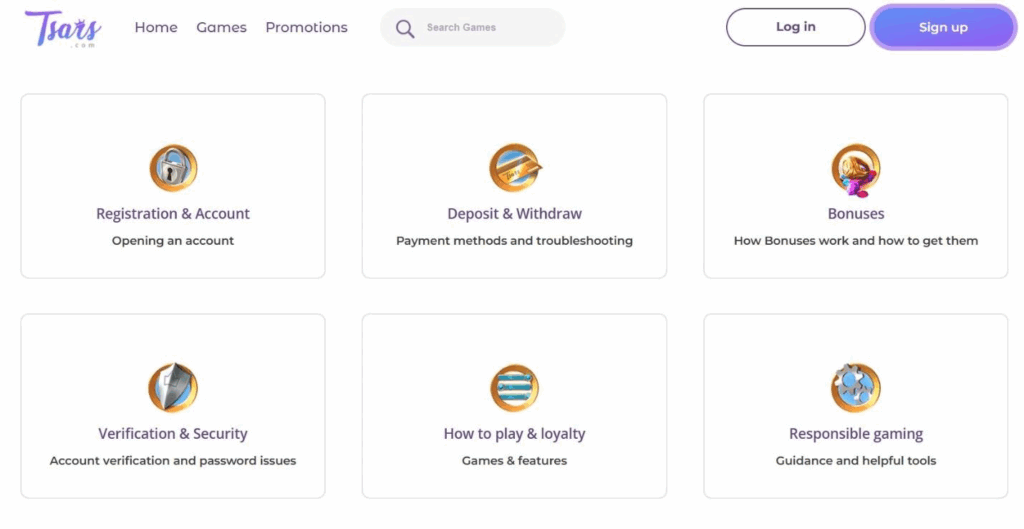
Task: Click the credit card Deposit & Withdraw icon
Action: point(514,168)
